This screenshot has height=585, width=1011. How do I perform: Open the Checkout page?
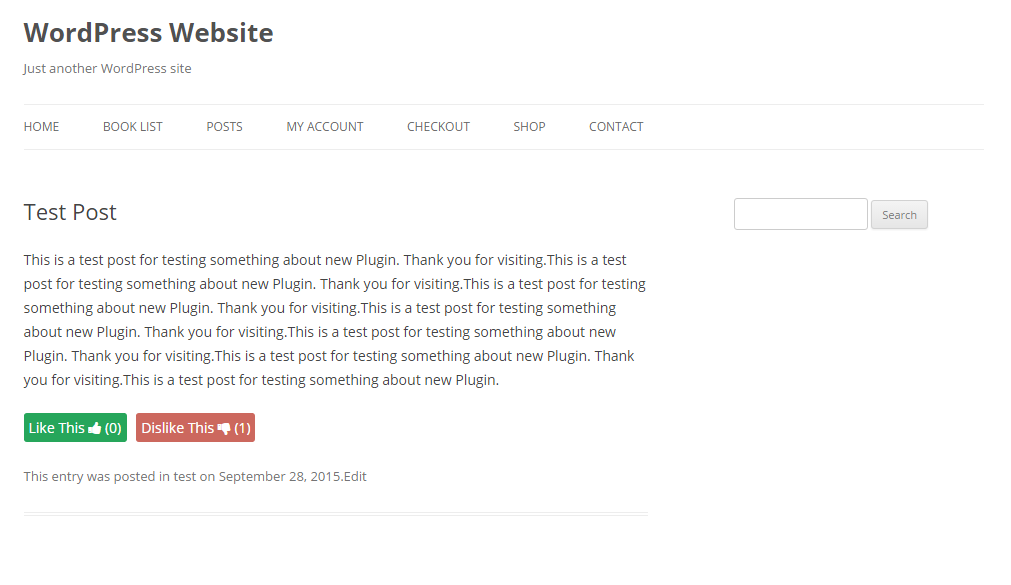(438, 127)
